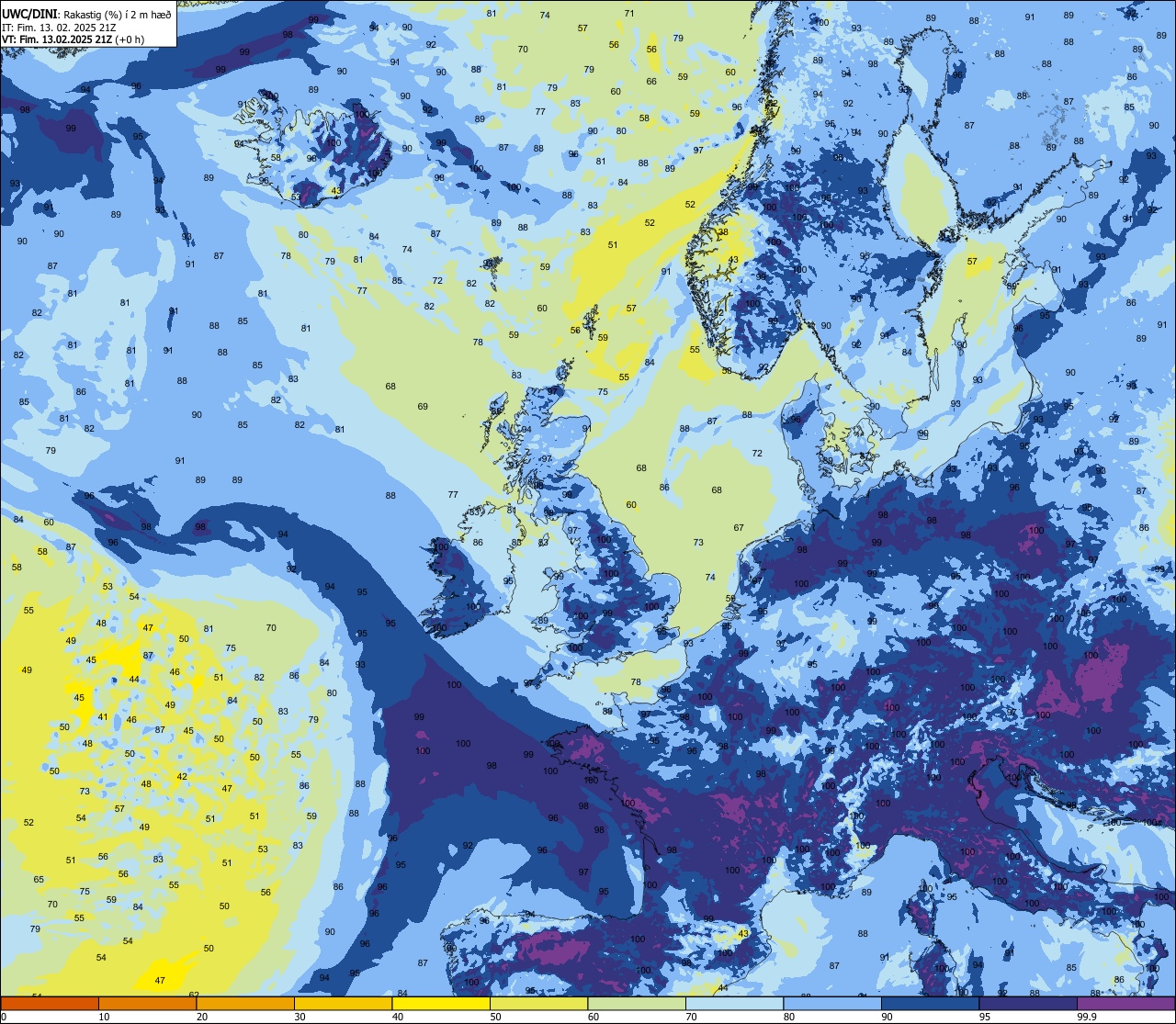Click the legend scale label "30"

pyautogui.click(x=300, y=1017)
